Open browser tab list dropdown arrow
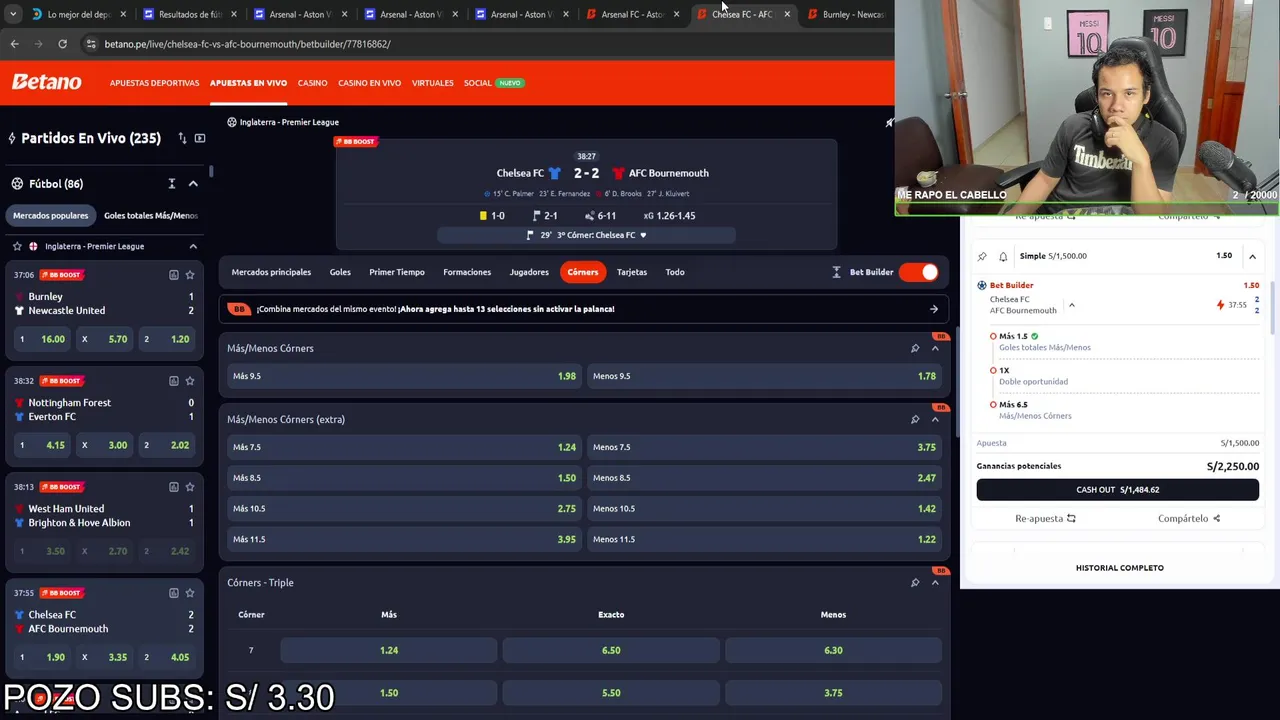1280x720 pixels. [13, 14]
